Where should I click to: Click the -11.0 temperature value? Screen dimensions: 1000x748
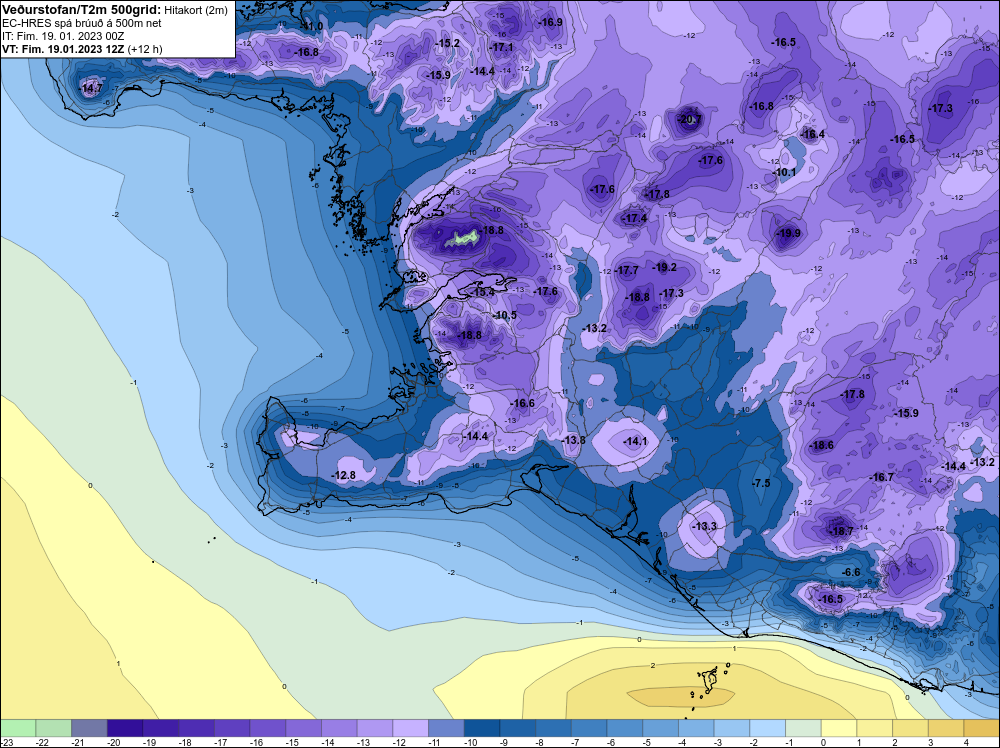(x=311, y=26)
